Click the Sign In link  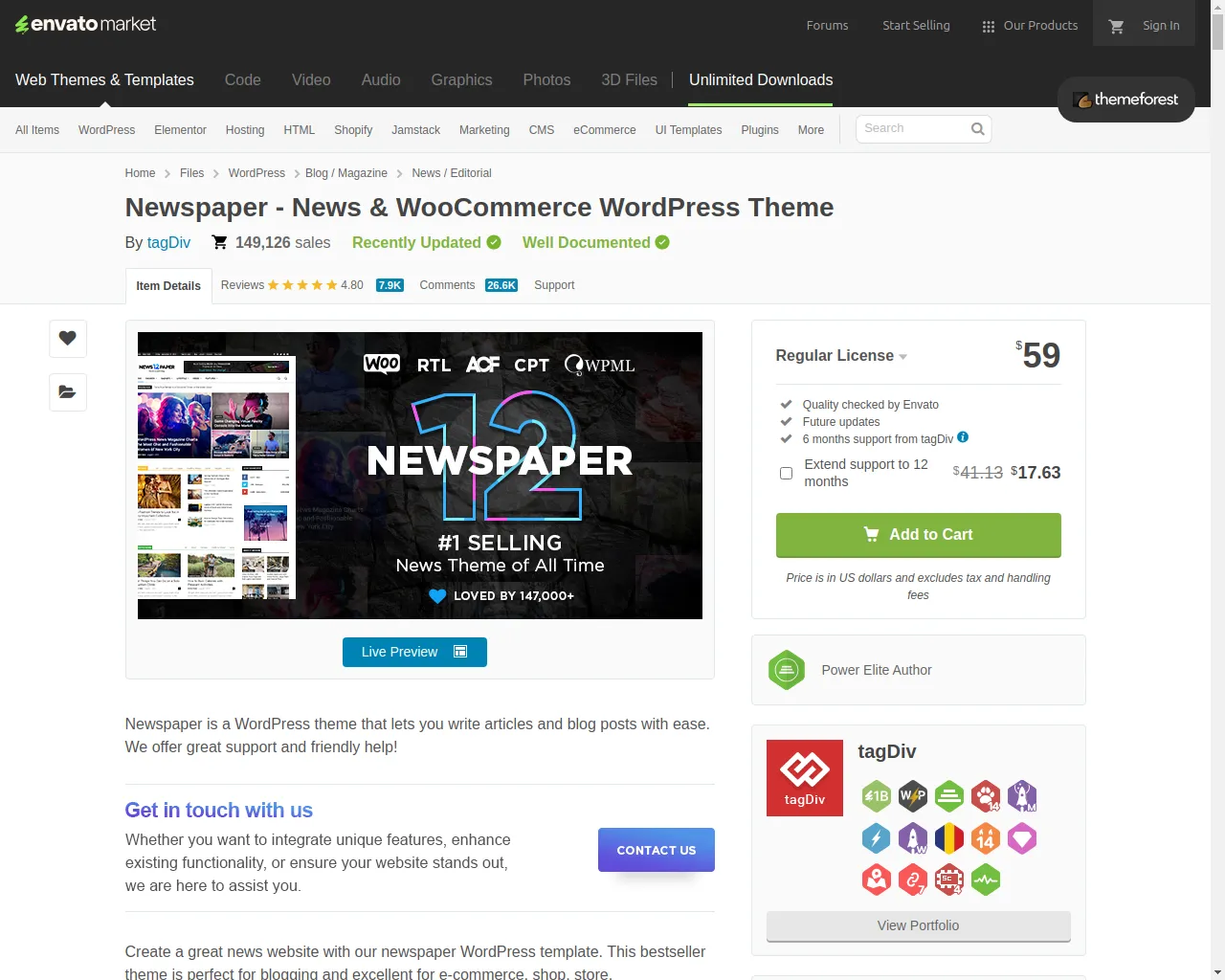pyautogui.click(x=1161, y=26)
